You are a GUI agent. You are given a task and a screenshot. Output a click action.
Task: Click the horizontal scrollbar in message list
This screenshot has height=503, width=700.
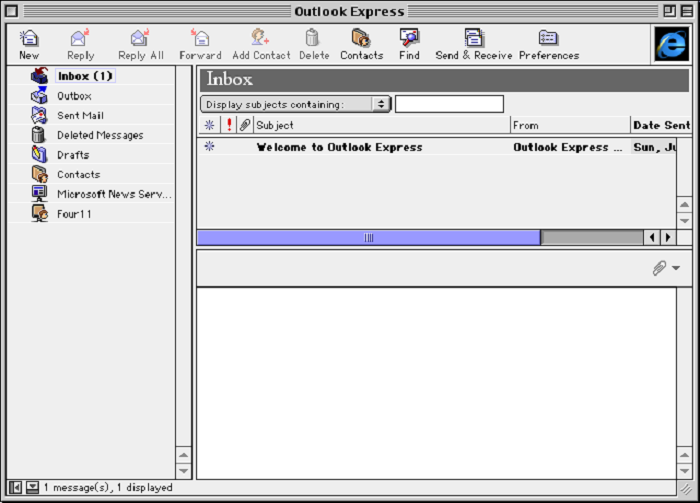[368, 238]
